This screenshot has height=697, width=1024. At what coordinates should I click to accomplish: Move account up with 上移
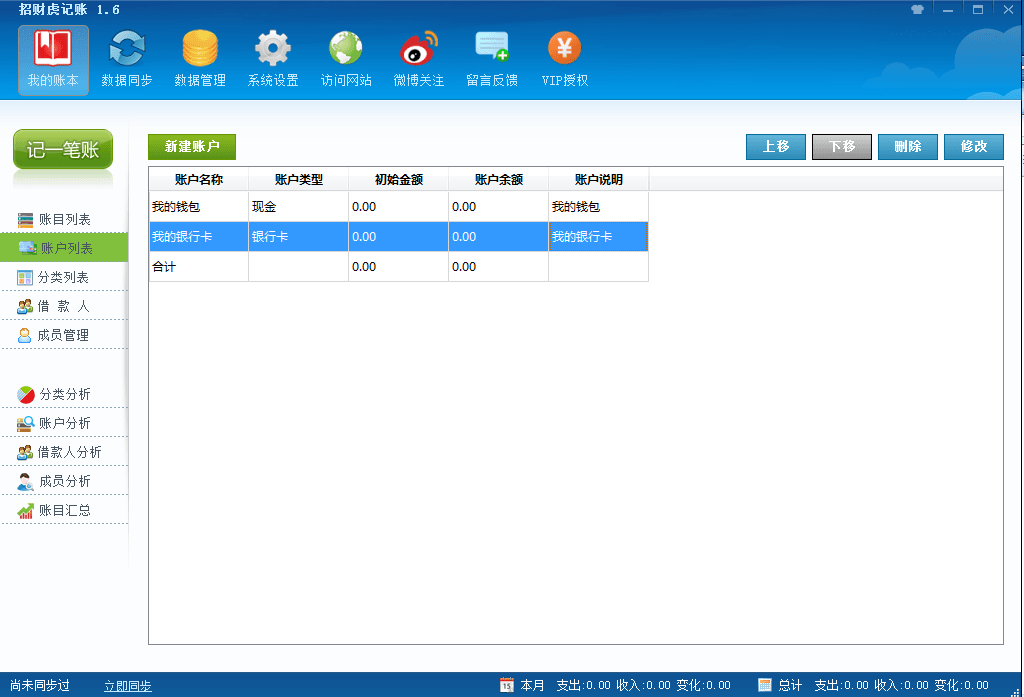(x=776, y=146)
